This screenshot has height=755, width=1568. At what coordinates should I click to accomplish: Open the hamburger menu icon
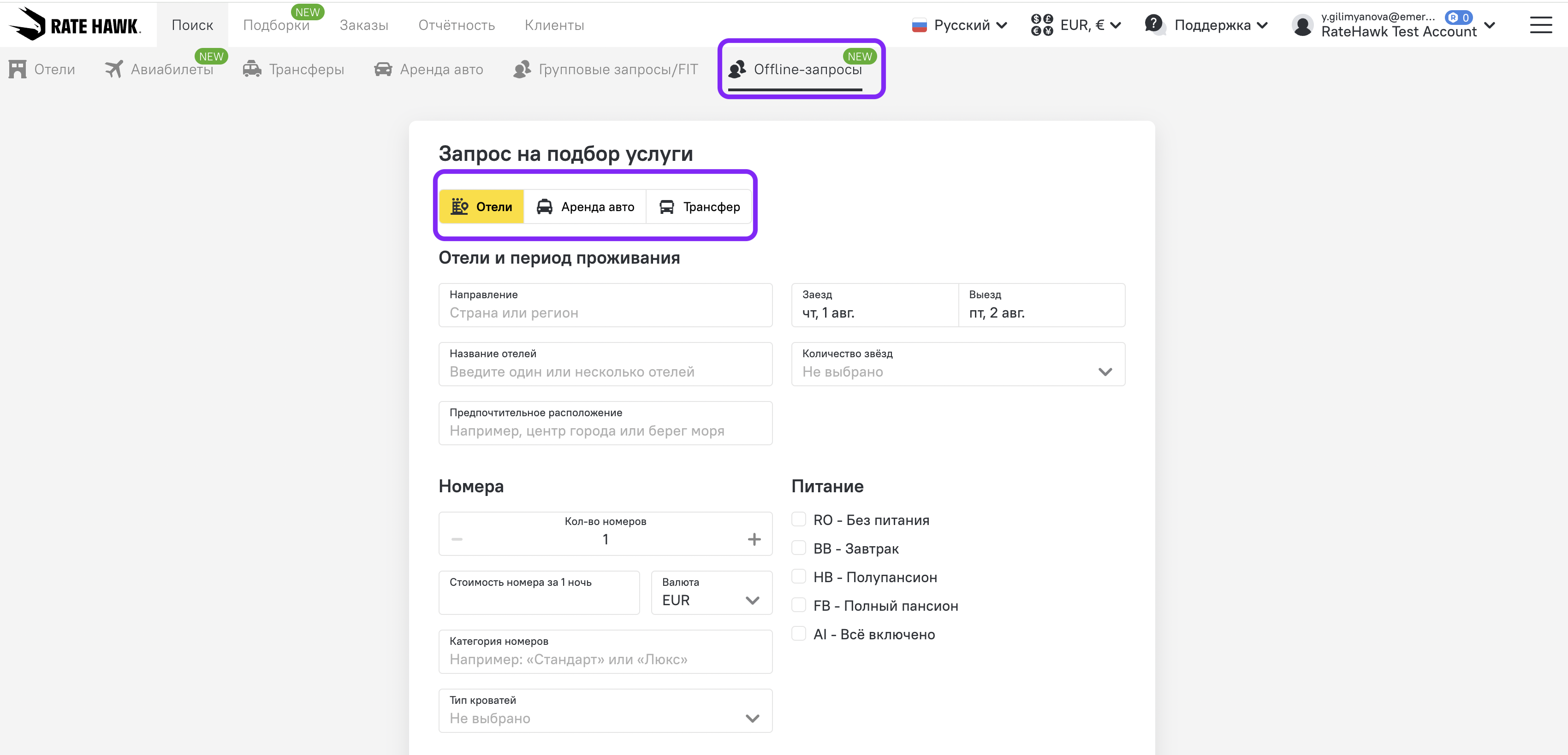1541,25
